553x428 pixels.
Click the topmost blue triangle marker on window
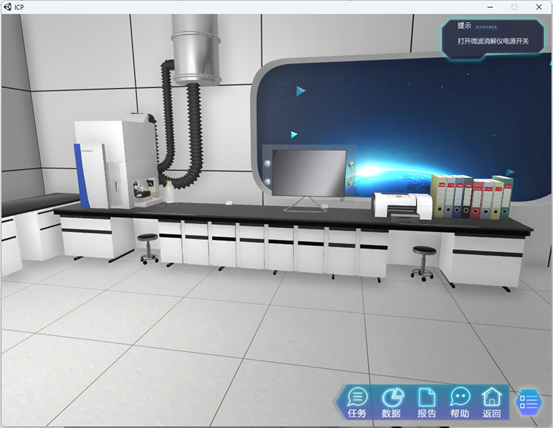pos(300,91)
